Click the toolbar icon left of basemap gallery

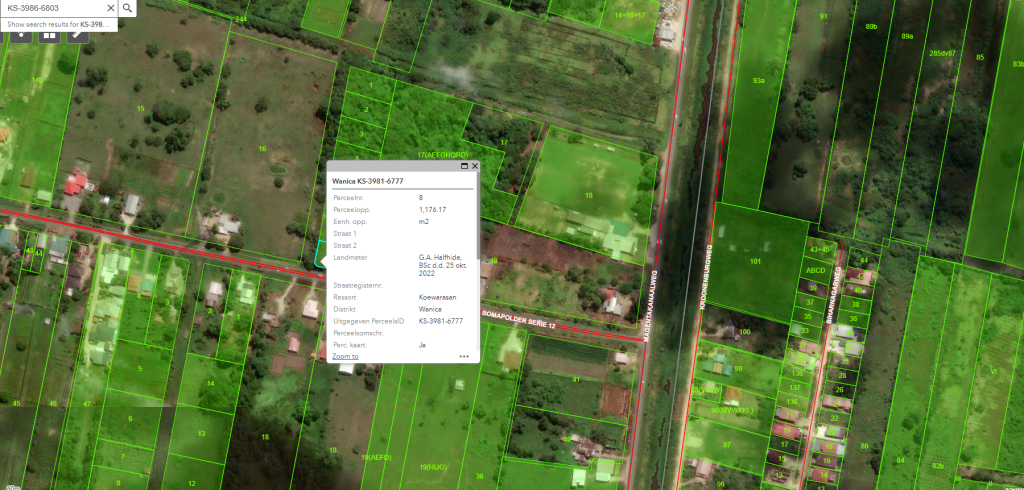point(19,35)
